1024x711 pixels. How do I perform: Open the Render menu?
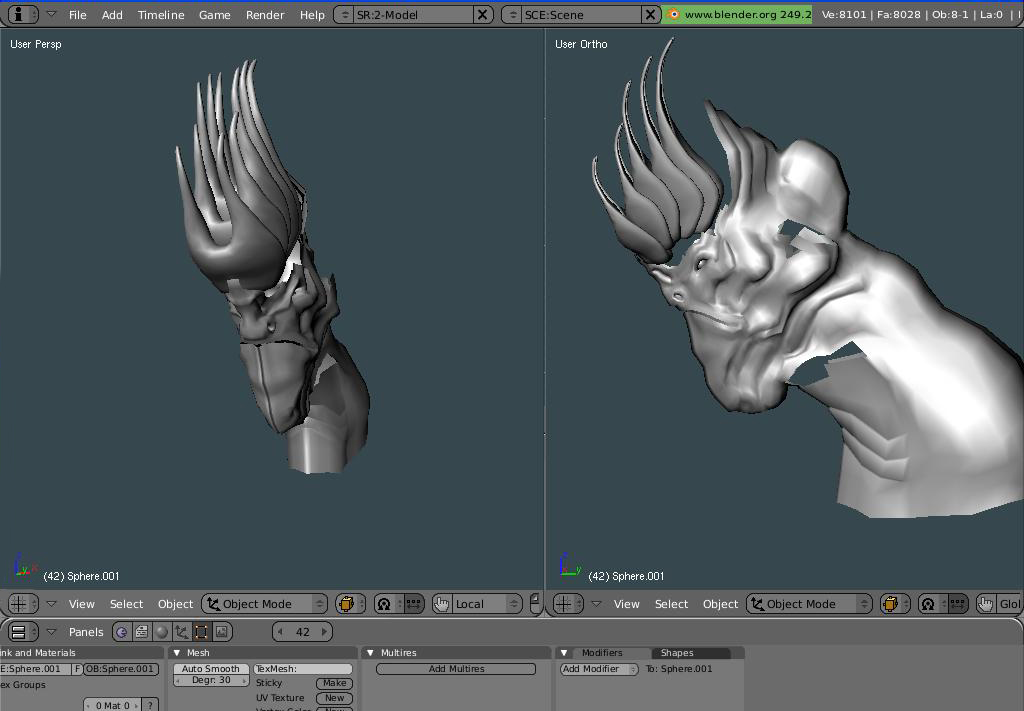tap(264, 14)
